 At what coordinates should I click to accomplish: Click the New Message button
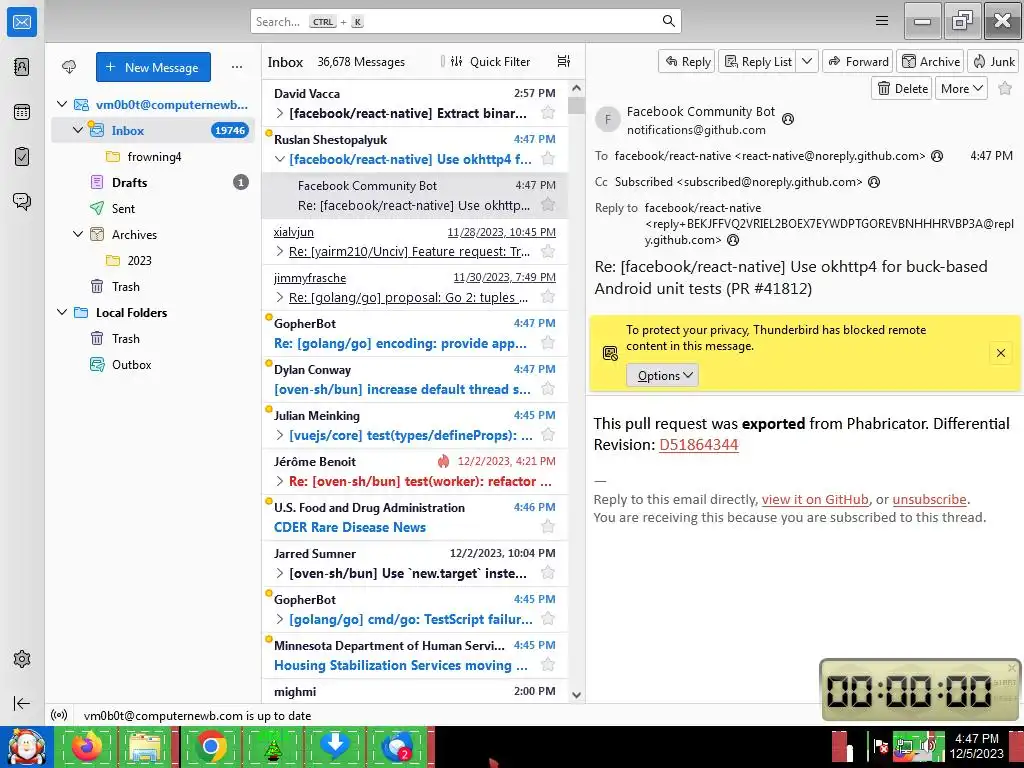point(153,67)
